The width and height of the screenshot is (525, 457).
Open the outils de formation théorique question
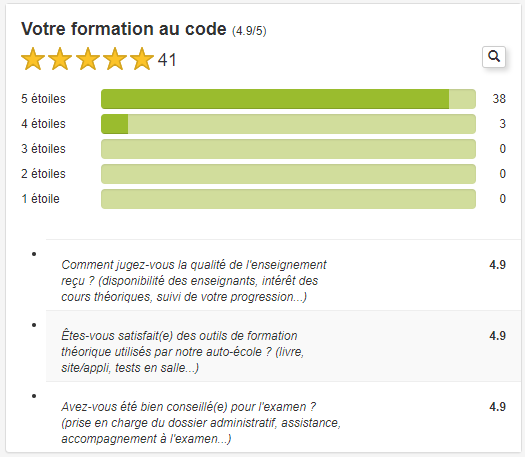[x=283, y=346]
